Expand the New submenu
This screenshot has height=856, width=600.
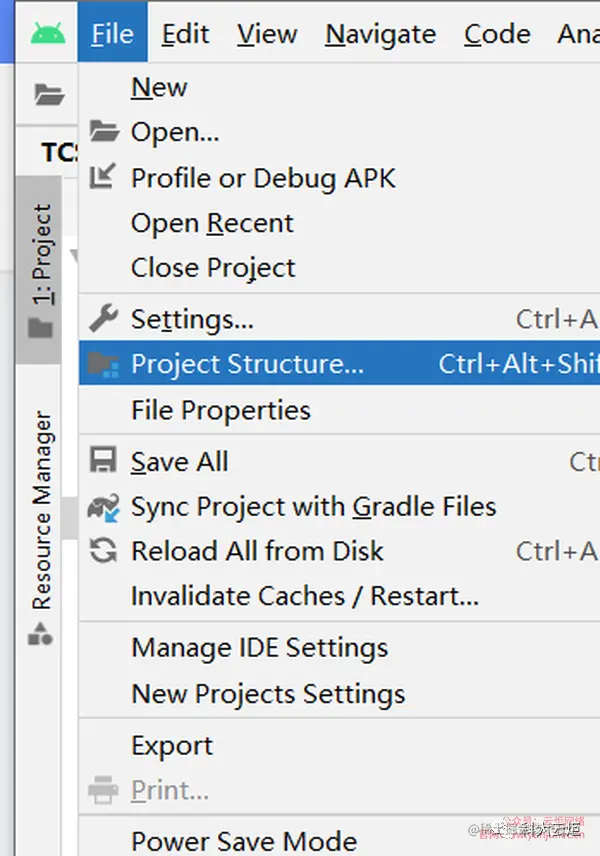point(160,88)
